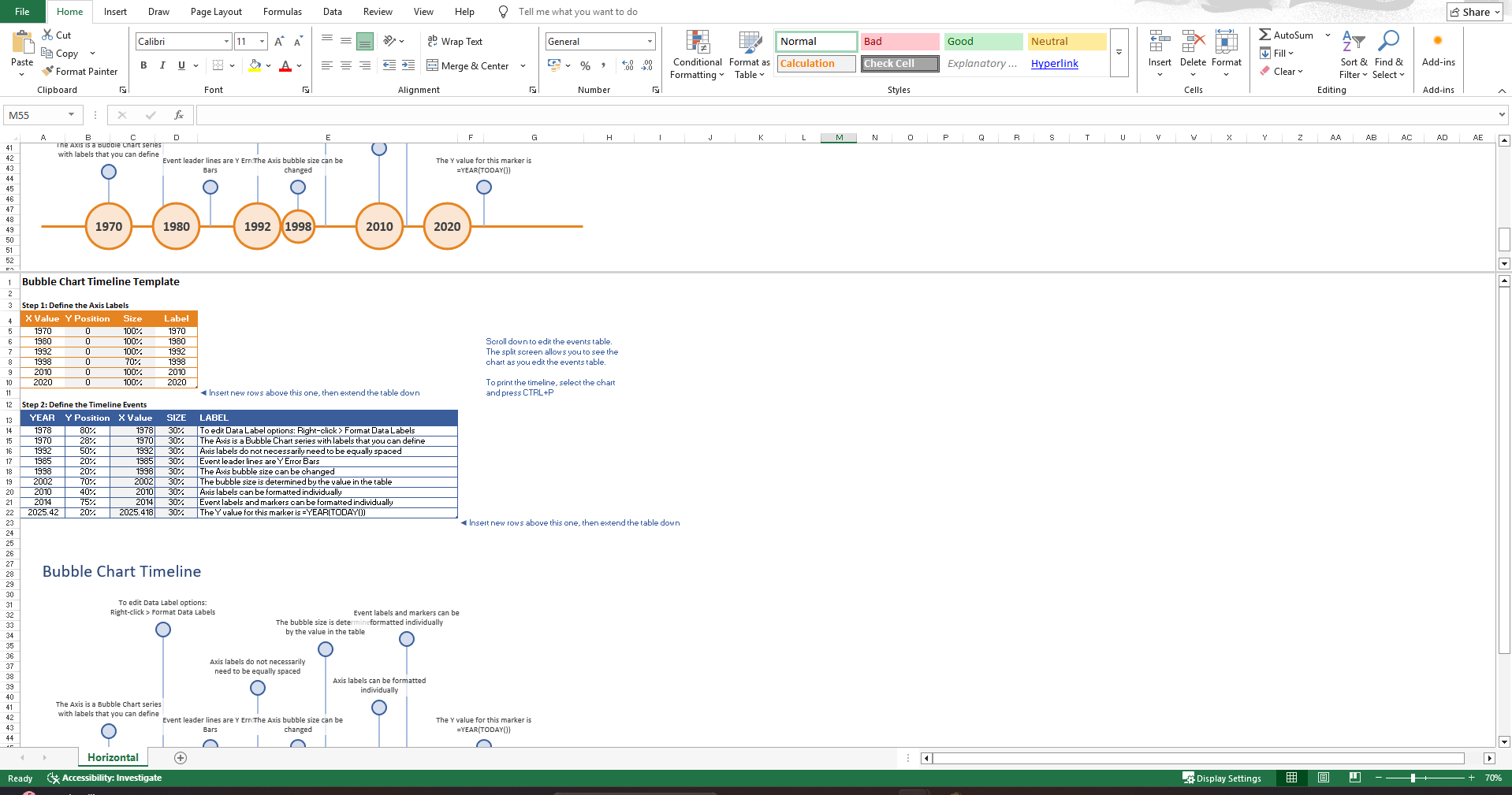The height and width of the screenshot is (795, 1512).
Task: Click the Share button
Action: click(x=1475, y=12)
